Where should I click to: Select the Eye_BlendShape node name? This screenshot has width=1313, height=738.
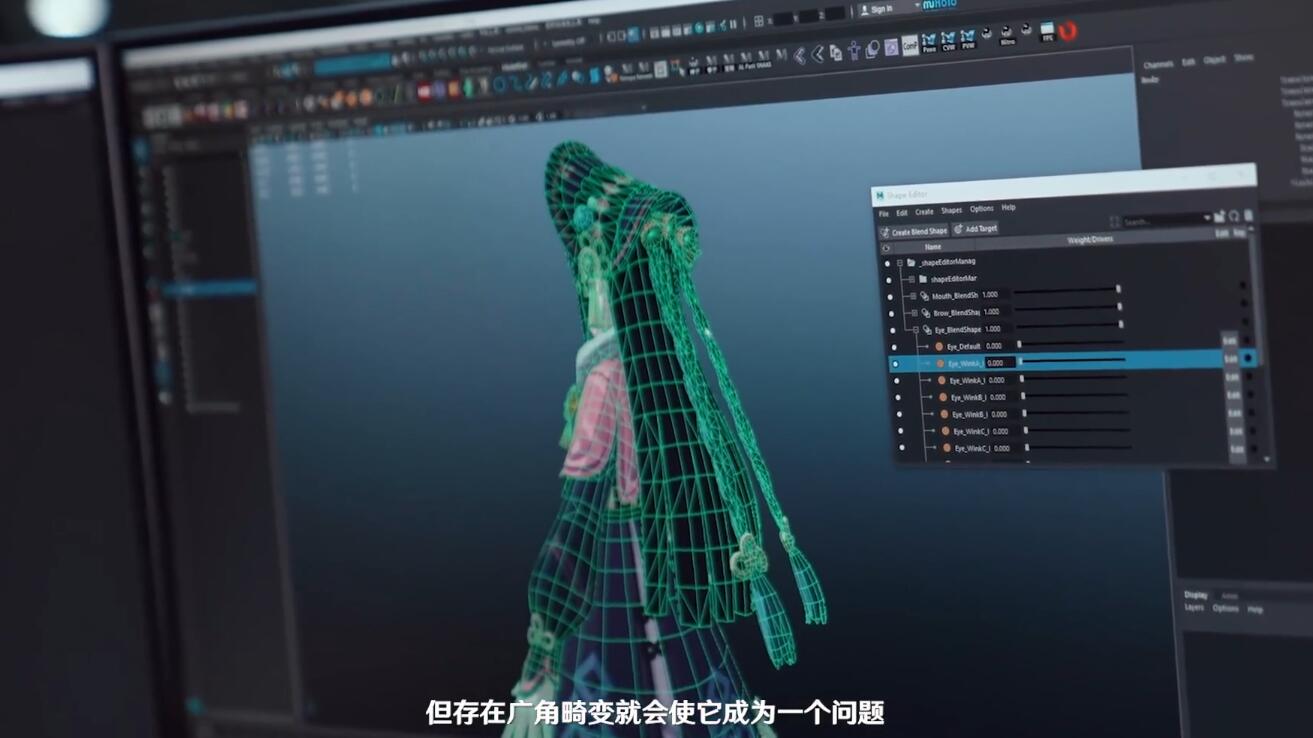(x=958, y=329)
